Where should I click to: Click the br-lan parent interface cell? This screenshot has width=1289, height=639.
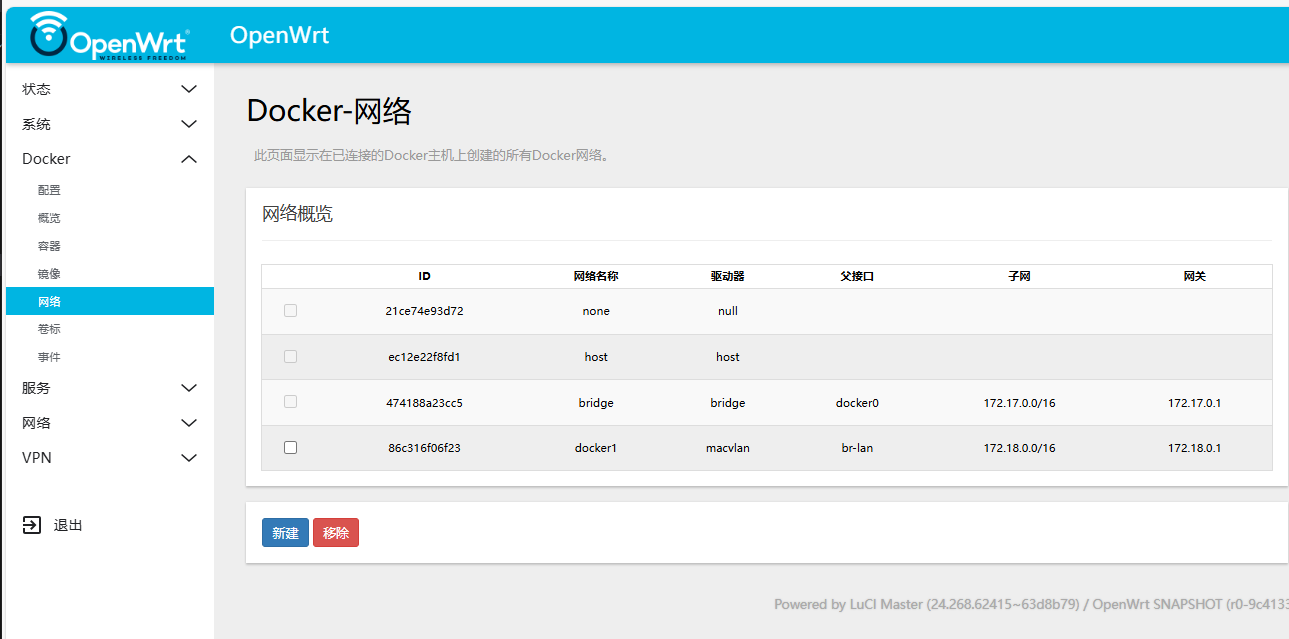pos(857,448)
